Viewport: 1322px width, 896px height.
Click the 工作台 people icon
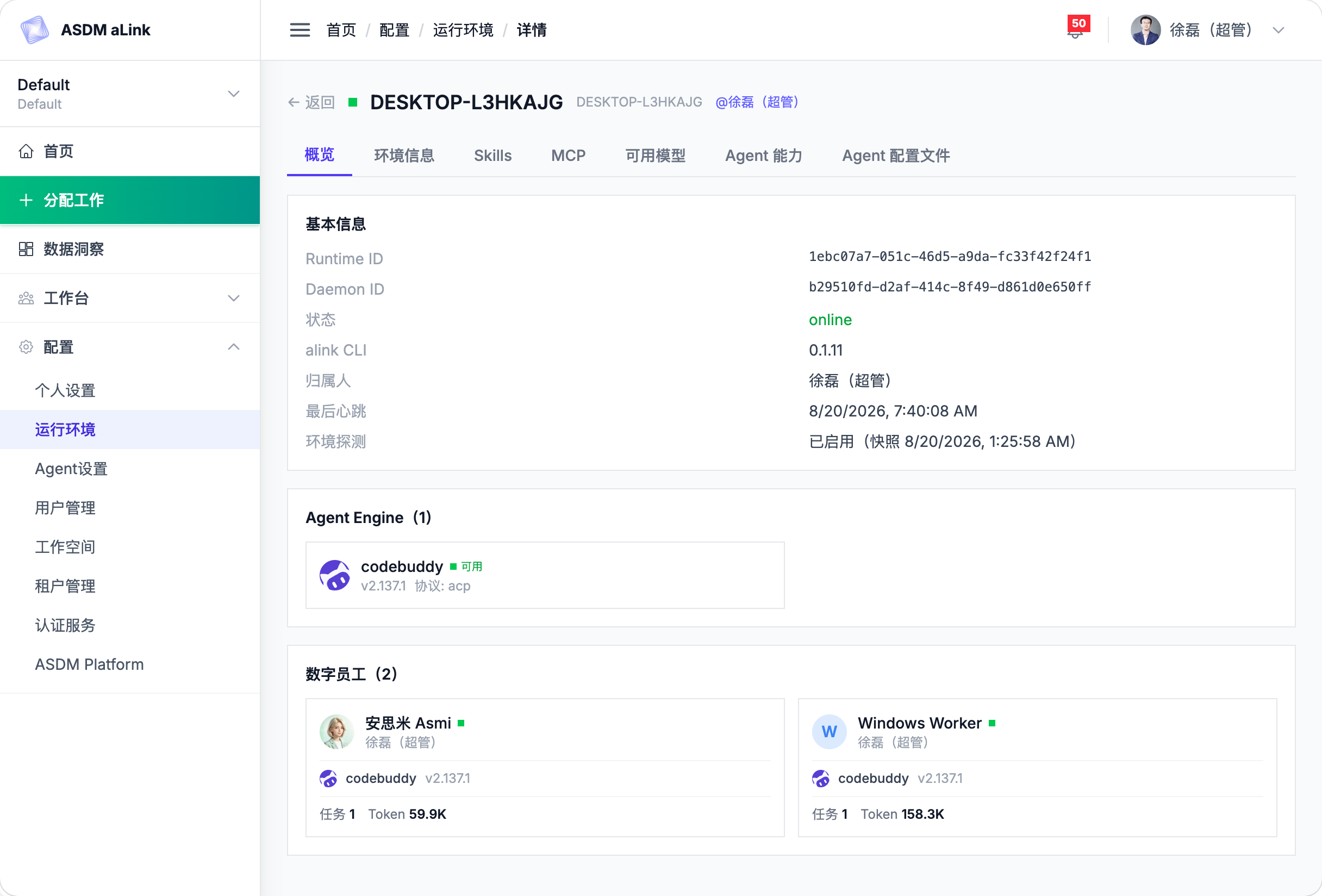(x=26, y=298)
